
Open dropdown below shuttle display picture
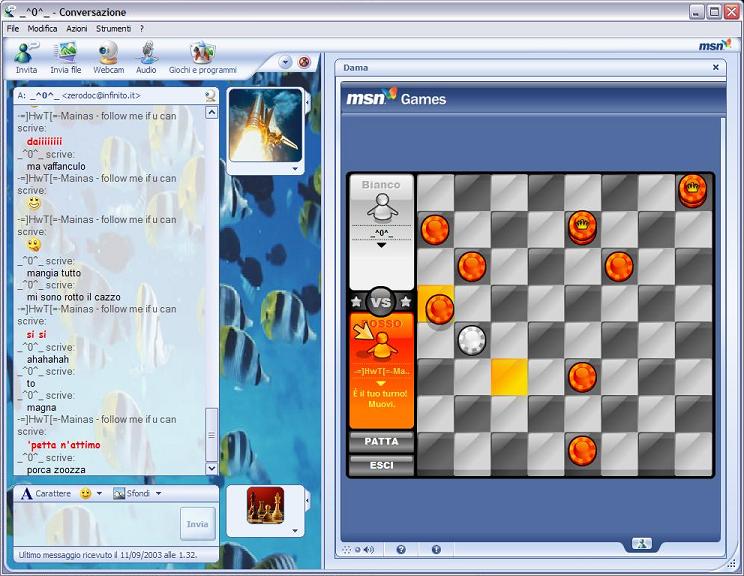pos(295,169)
